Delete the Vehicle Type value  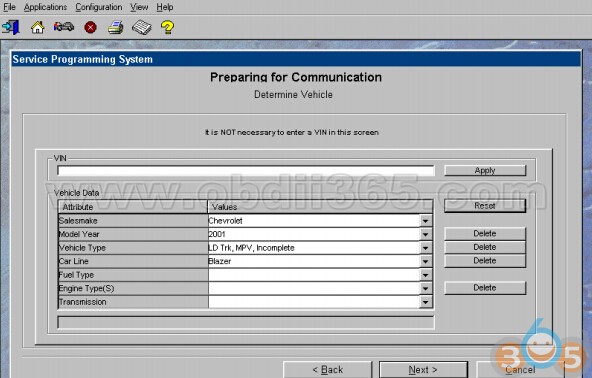tap(485, 247)
